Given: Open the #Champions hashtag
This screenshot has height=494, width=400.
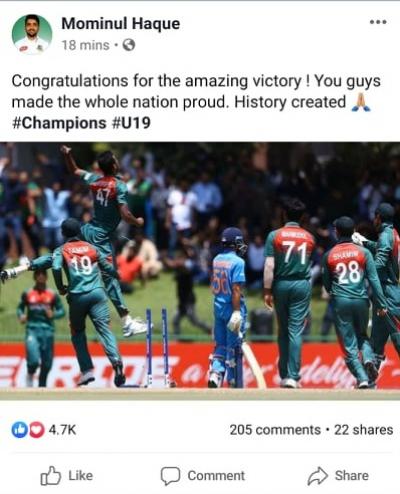Looking at the screenshot, I should click(59, 123).
